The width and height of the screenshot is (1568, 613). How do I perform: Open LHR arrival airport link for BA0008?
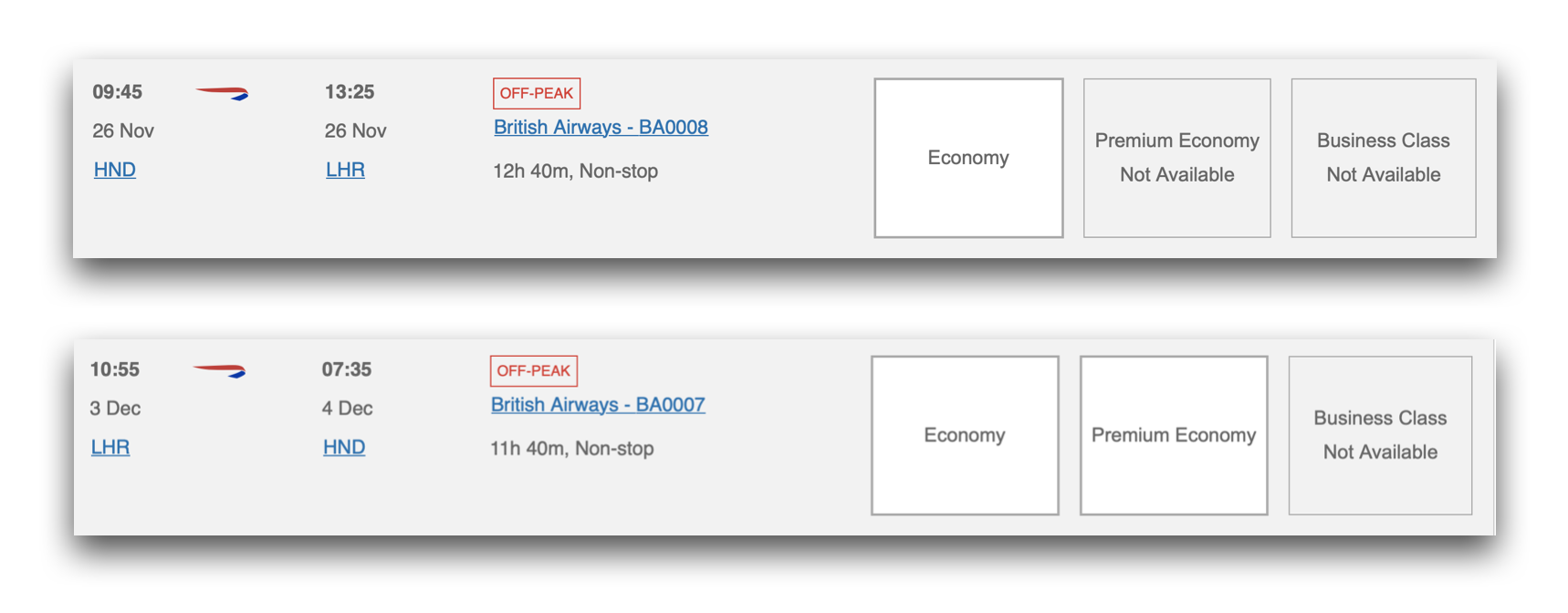345,170
